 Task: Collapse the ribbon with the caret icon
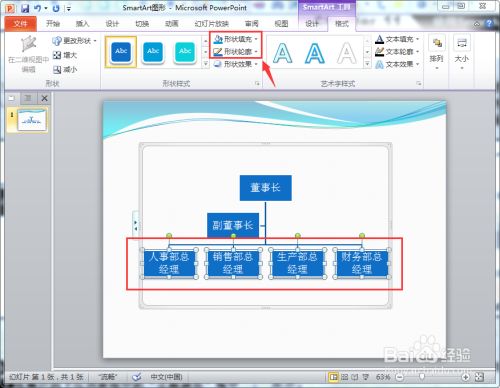[477, 24]
